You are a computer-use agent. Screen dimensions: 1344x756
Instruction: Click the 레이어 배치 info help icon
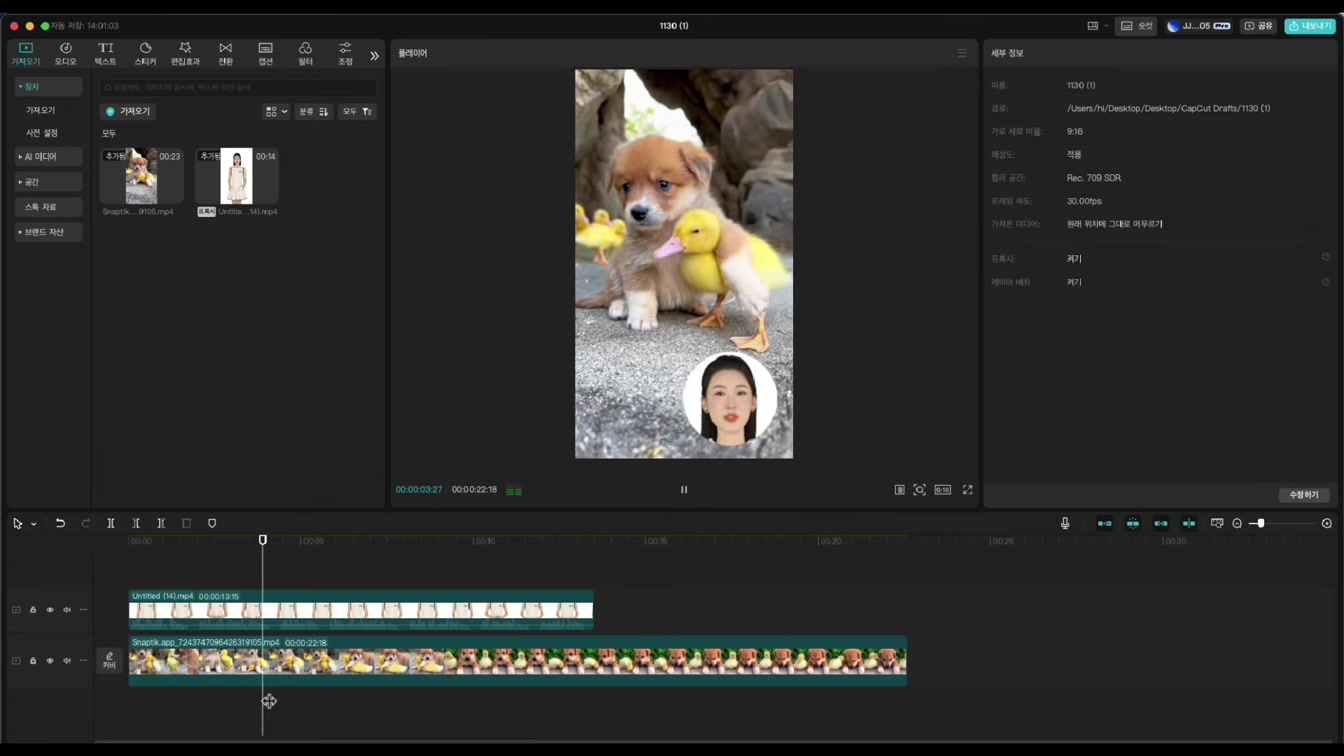click(x=1326, y=282)
